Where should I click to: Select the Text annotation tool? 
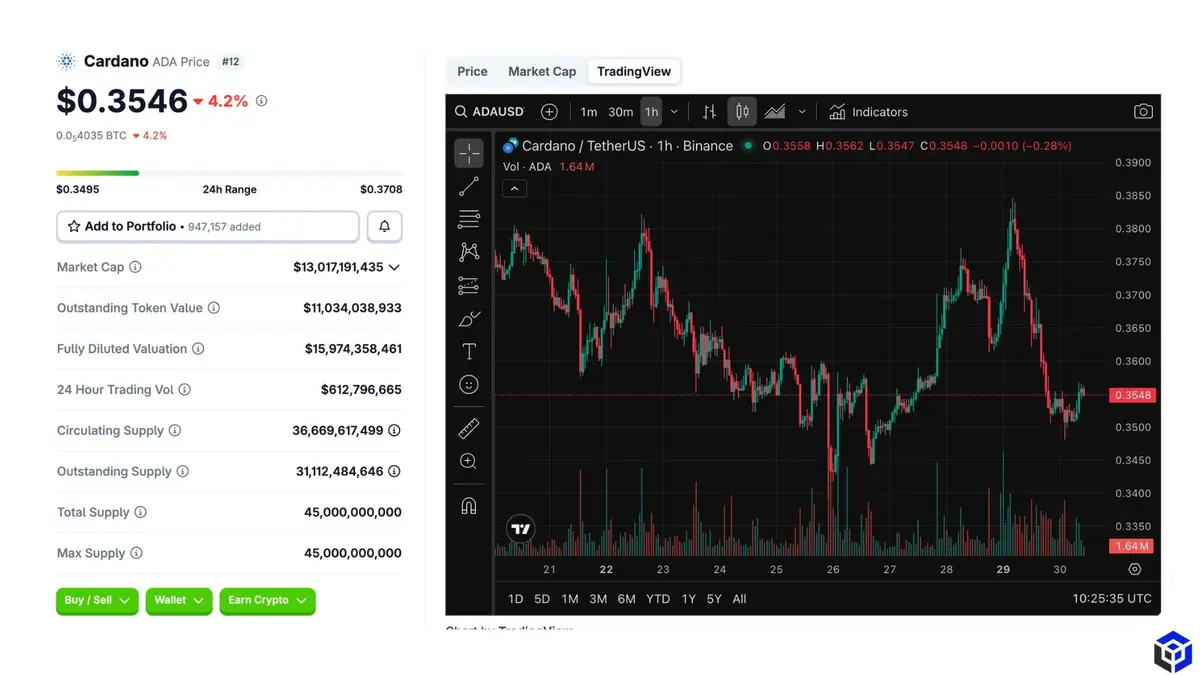pyautogui.click(x=468, y=351)
